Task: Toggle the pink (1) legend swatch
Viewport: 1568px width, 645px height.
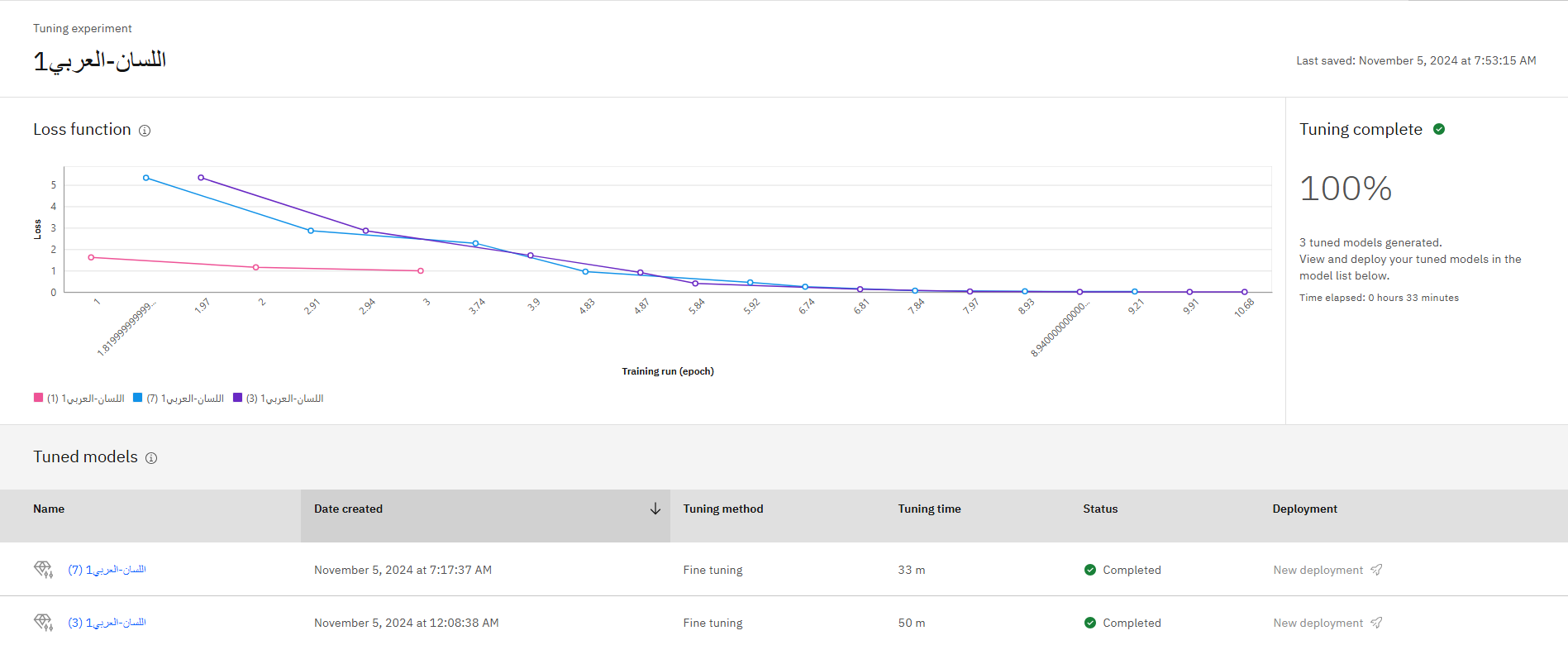Action: point(38,398)
